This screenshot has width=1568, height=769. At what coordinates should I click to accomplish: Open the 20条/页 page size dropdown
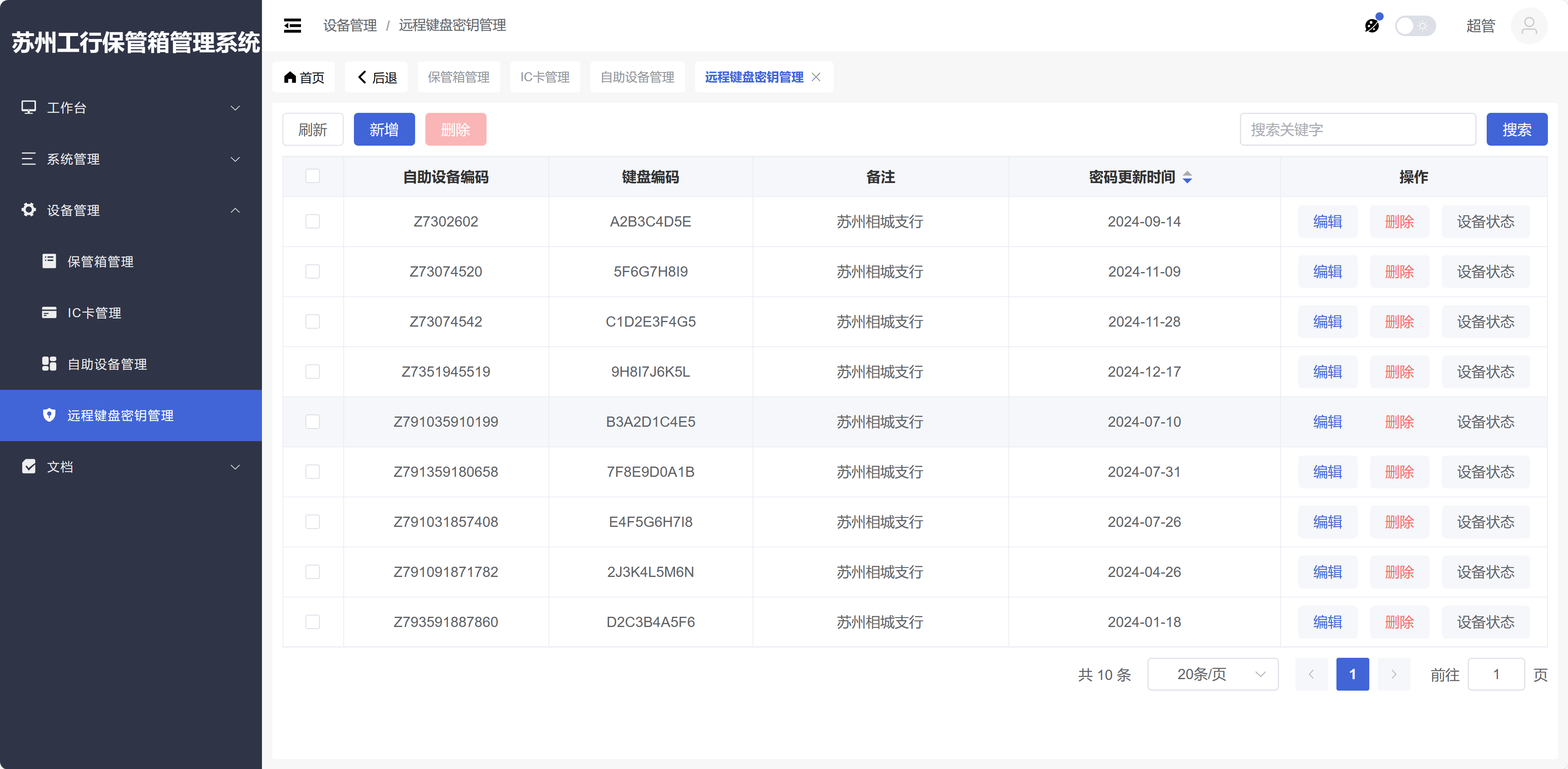(1212, 674)
